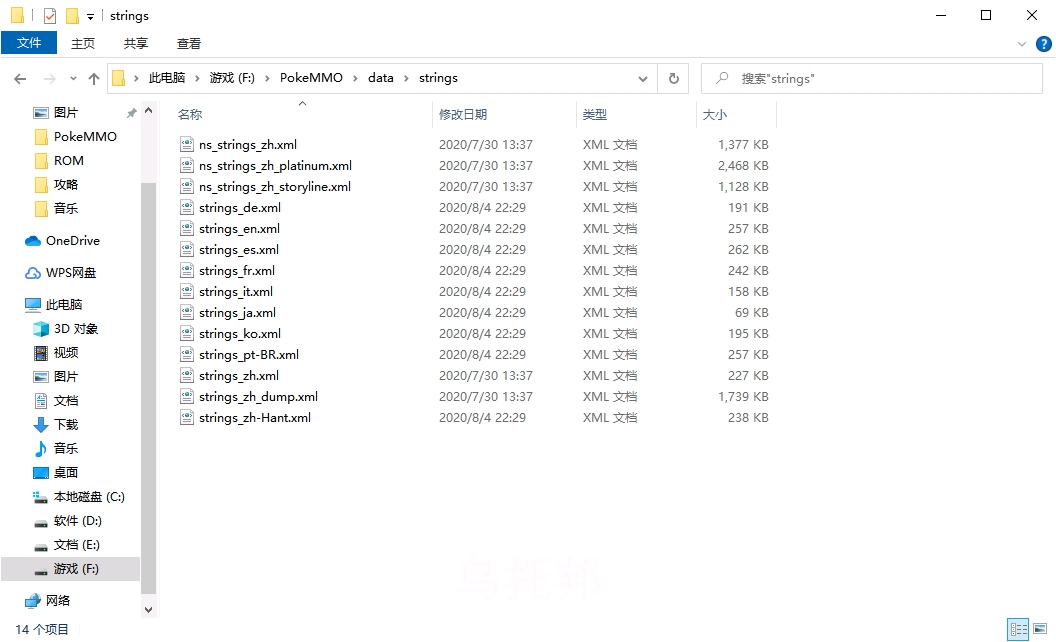The height and width of the screenshot is (642, 1056).
Task: Click 游戏 (F:) in the address breadcrumb
Action: (232, 77)
